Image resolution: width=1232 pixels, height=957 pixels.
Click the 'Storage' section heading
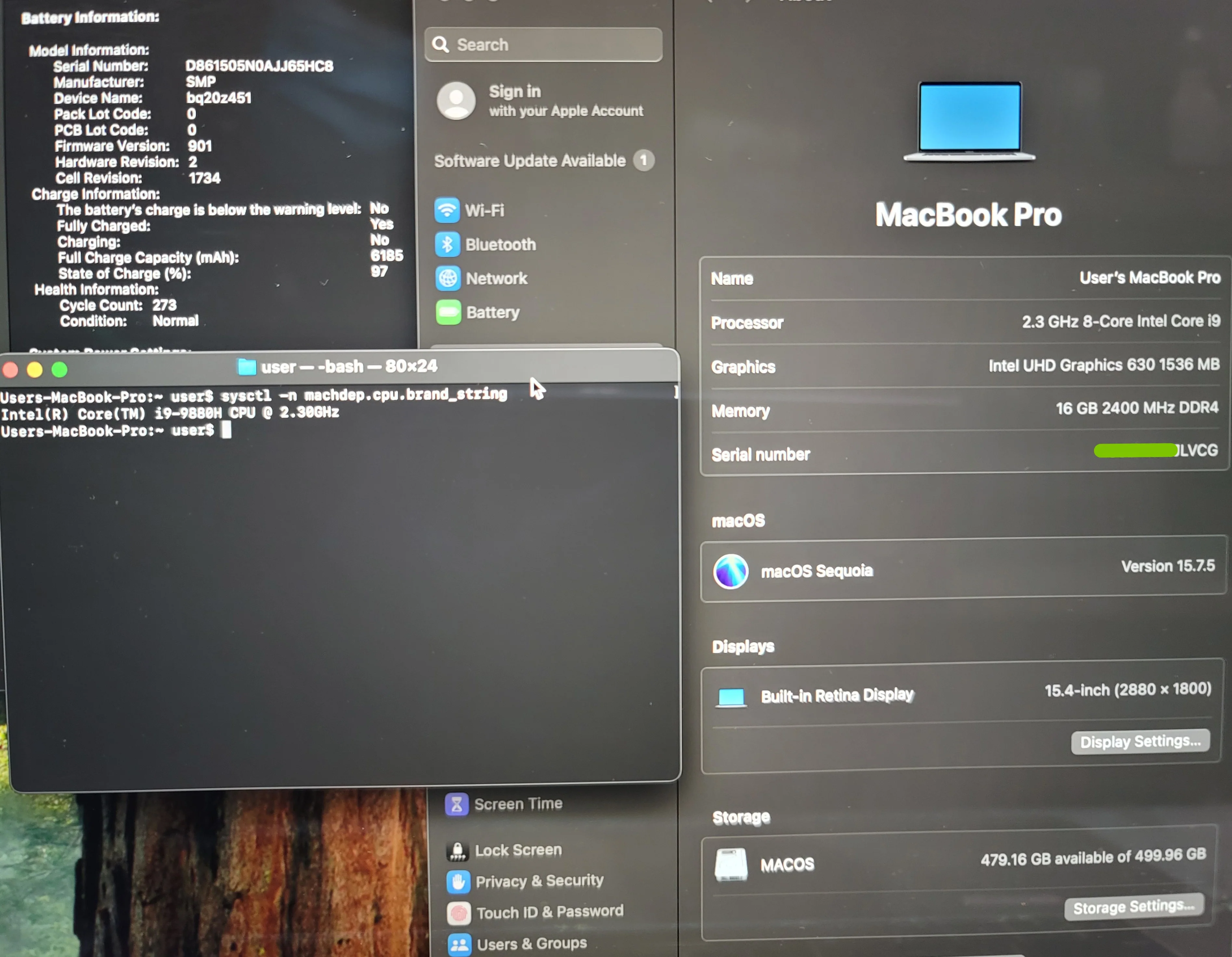point(741,818)
